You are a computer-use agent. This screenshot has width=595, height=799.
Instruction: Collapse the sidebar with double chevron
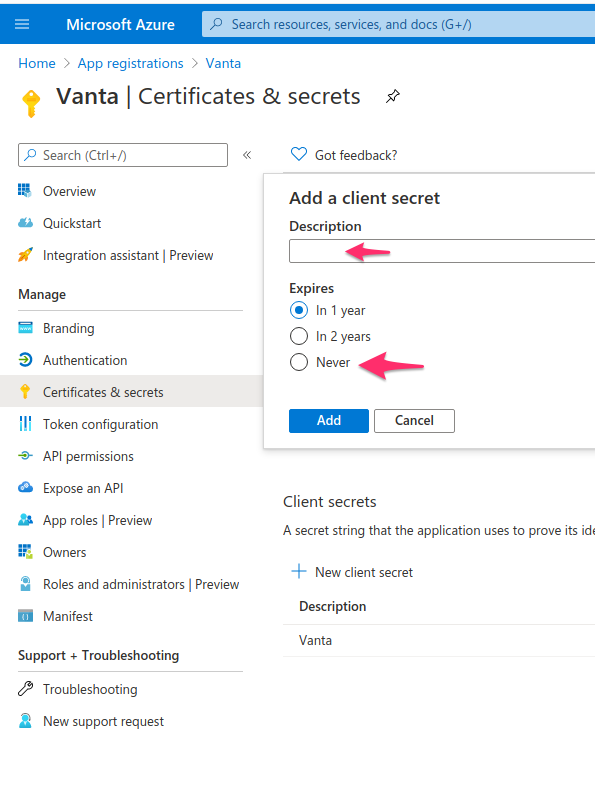[x=247, y=155]
